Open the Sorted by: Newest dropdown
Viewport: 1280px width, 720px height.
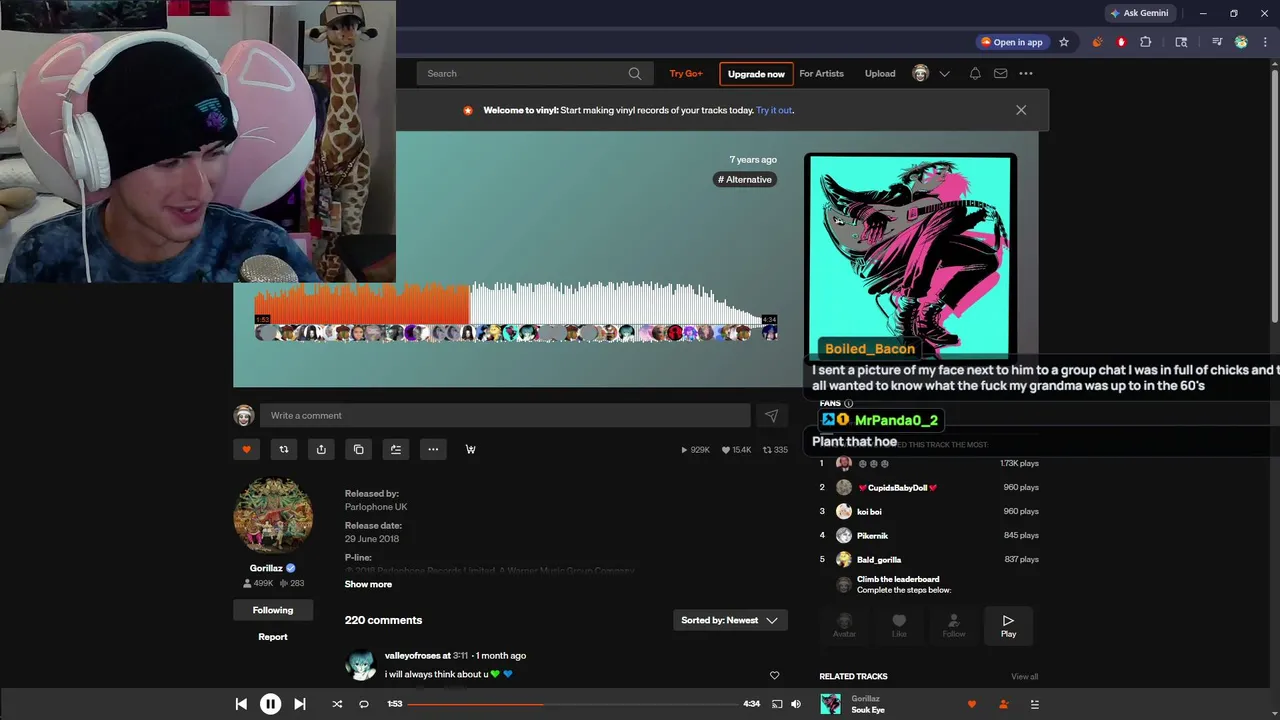[730, 620]
